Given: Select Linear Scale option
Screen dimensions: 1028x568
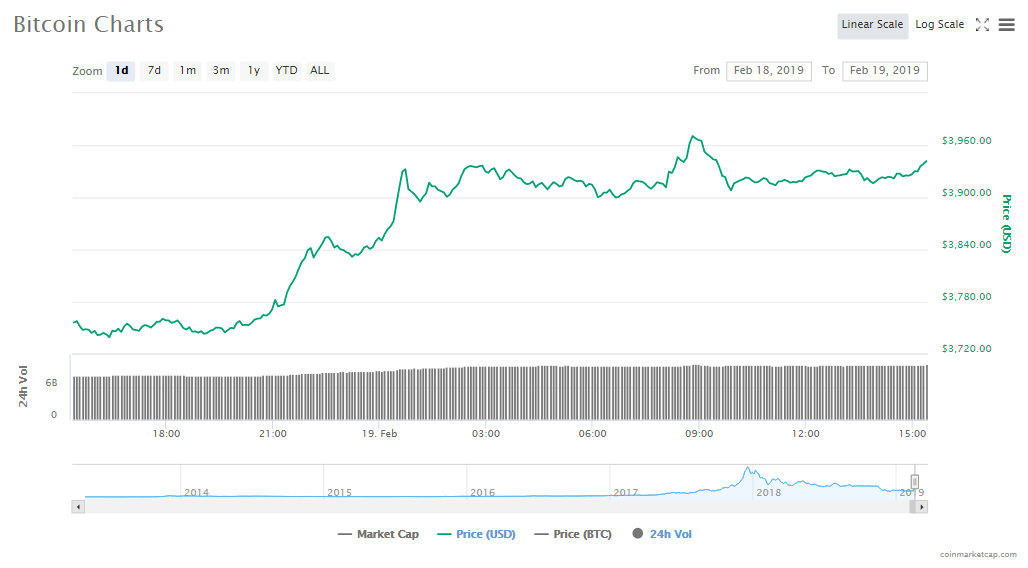Looking at the screenshot, I should [872, 25].
